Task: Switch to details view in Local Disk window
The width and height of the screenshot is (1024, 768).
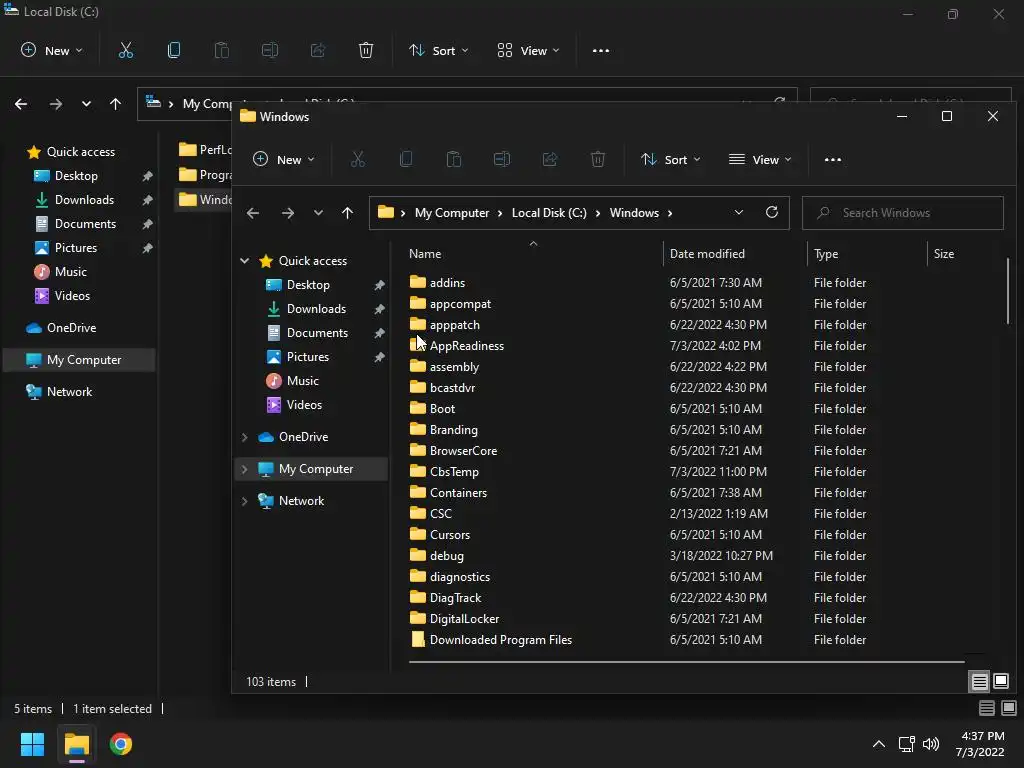Action: point(987,708)
